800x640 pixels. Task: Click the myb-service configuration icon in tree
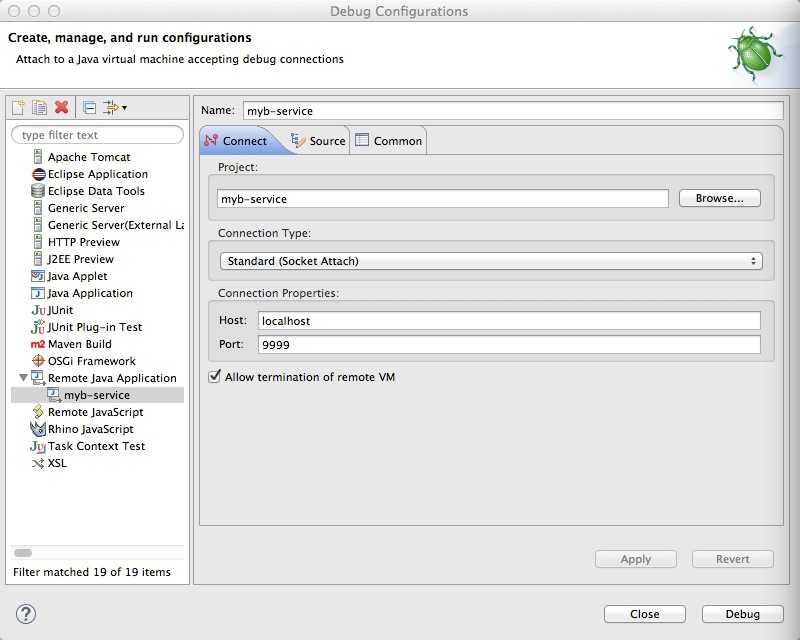pyautogui.click(x=54, y=395)
